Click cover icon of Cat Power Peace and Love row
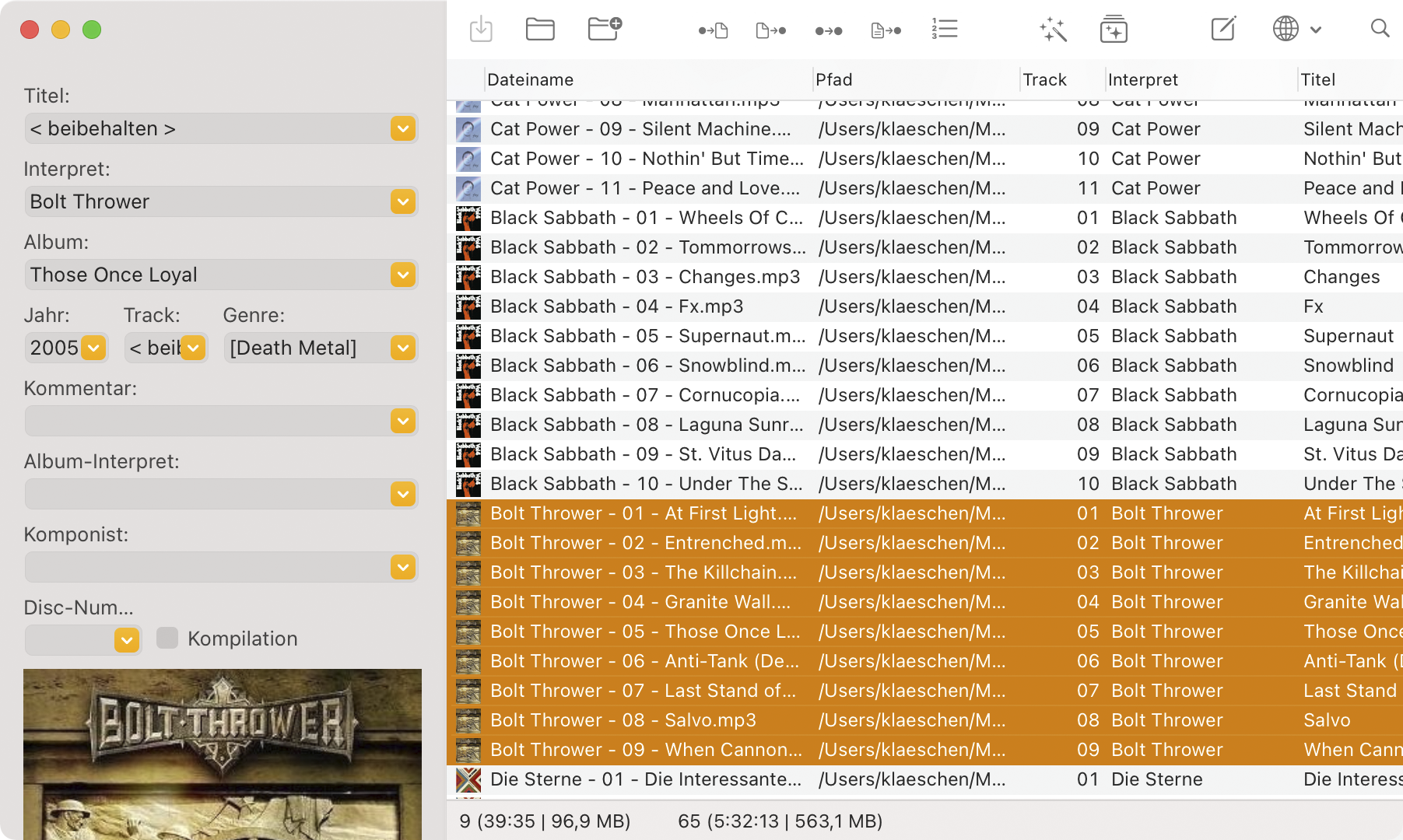 (x=468, y=188)
